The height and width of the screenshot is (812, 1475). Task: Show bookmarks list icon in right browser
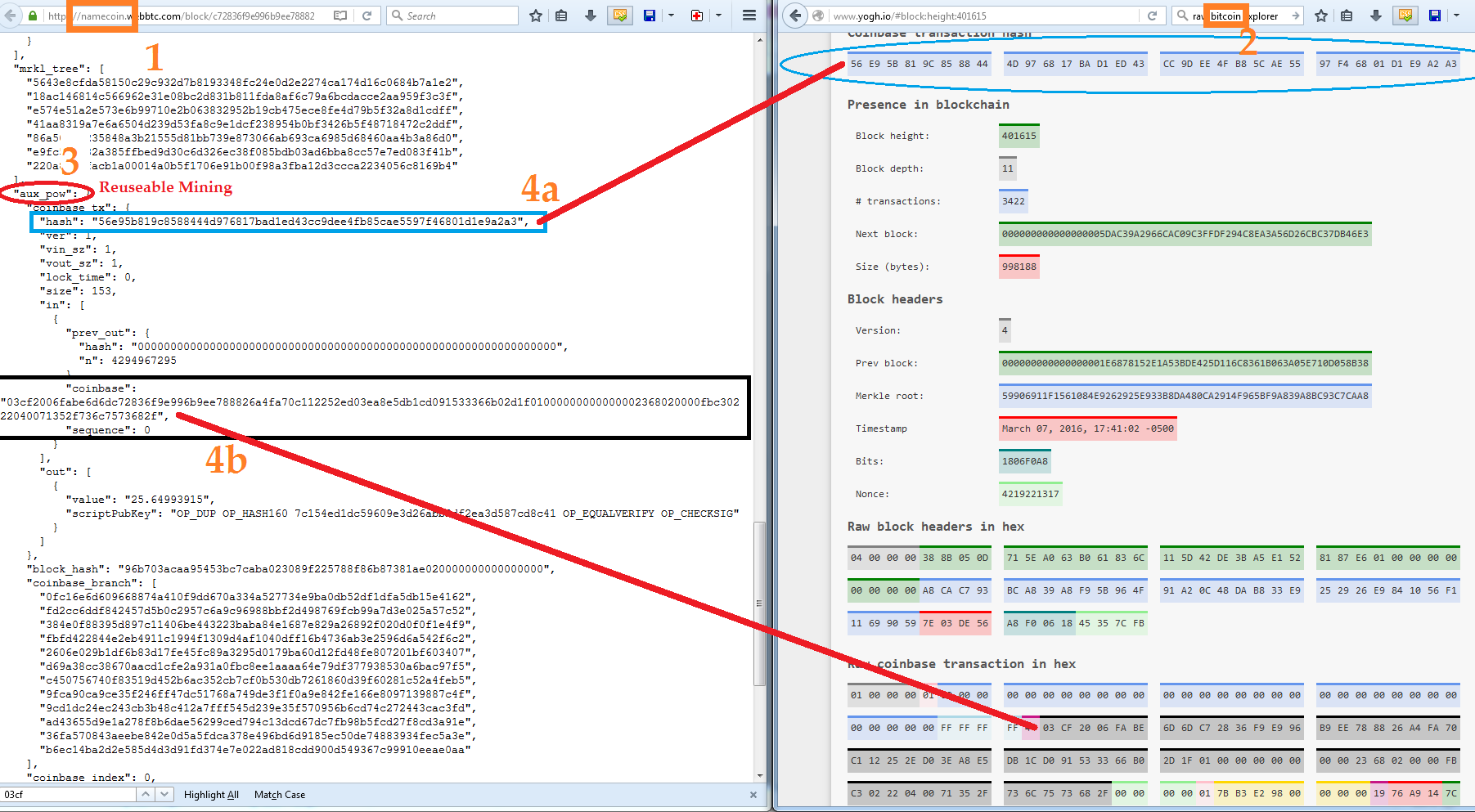[1347, 16]
